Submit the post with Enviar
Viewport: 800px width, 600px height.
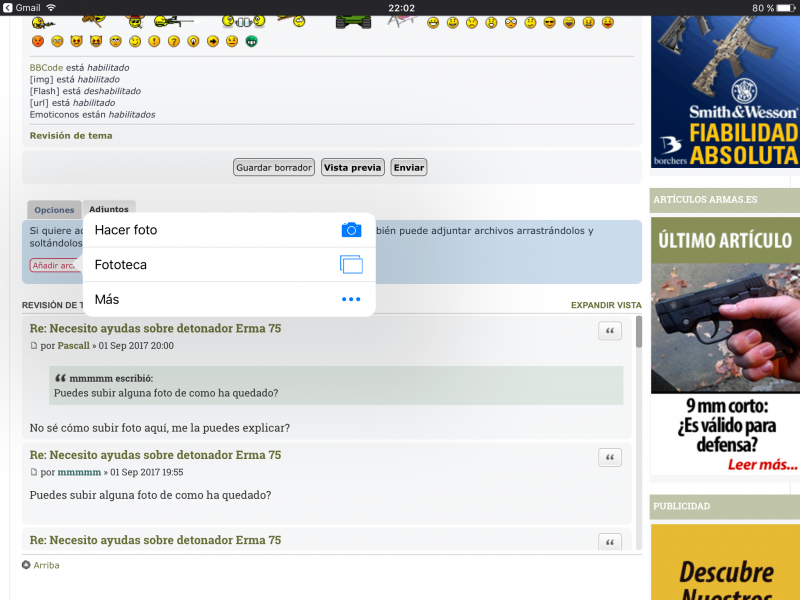pos(408,167)
